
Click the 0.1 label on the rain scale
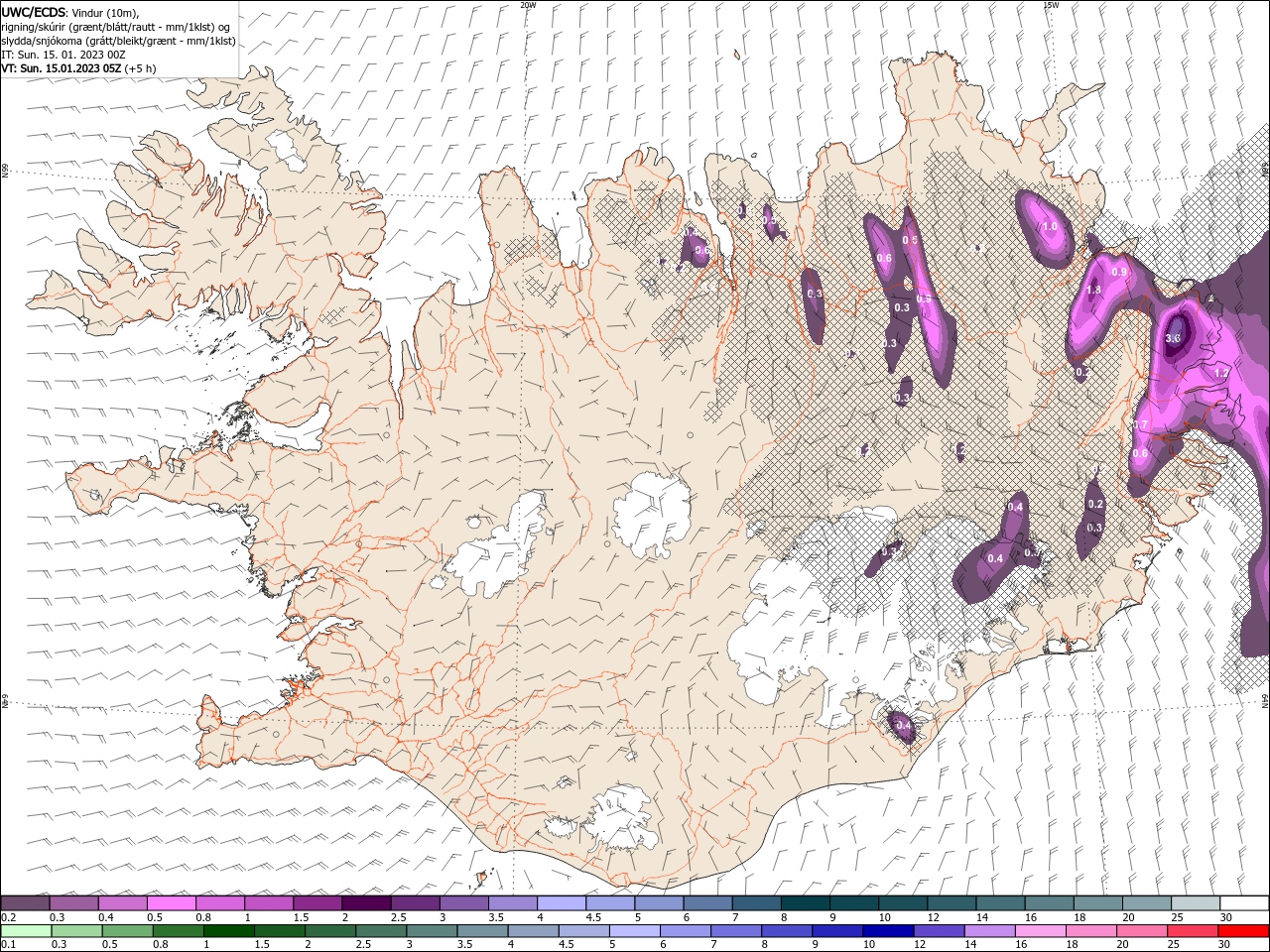(8, 945)
